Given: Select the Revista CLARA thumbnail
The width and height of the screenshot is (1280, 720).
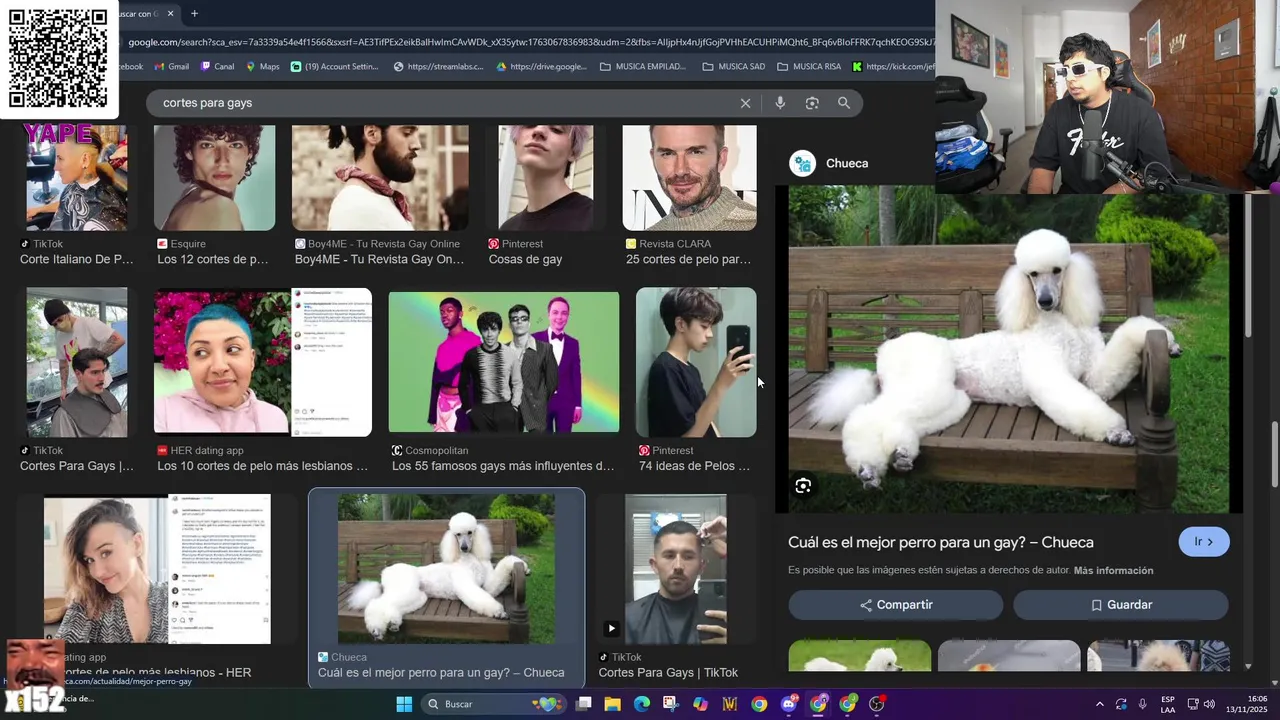Looking at the screenshot, I should click(689, 178).
